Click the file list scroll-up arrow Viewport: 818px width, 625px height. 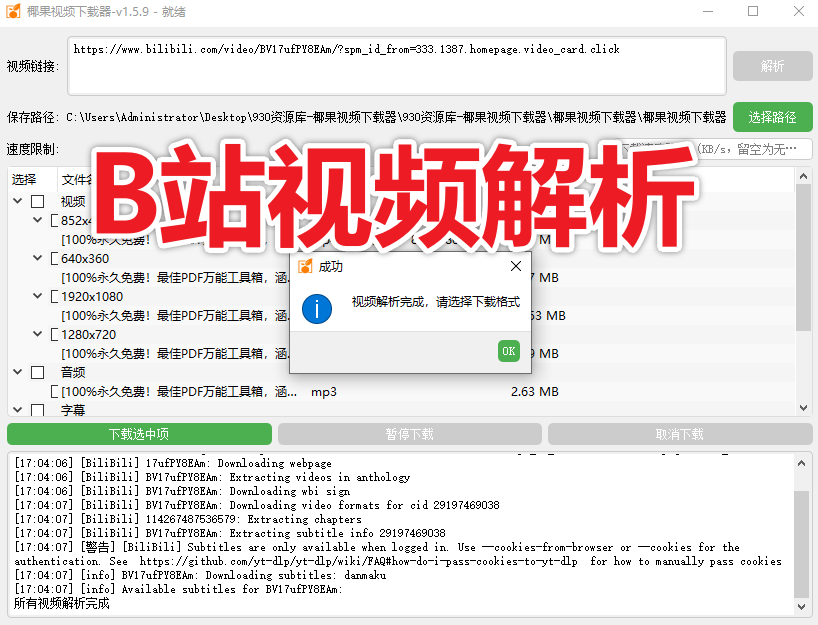[x=803, y=176]
